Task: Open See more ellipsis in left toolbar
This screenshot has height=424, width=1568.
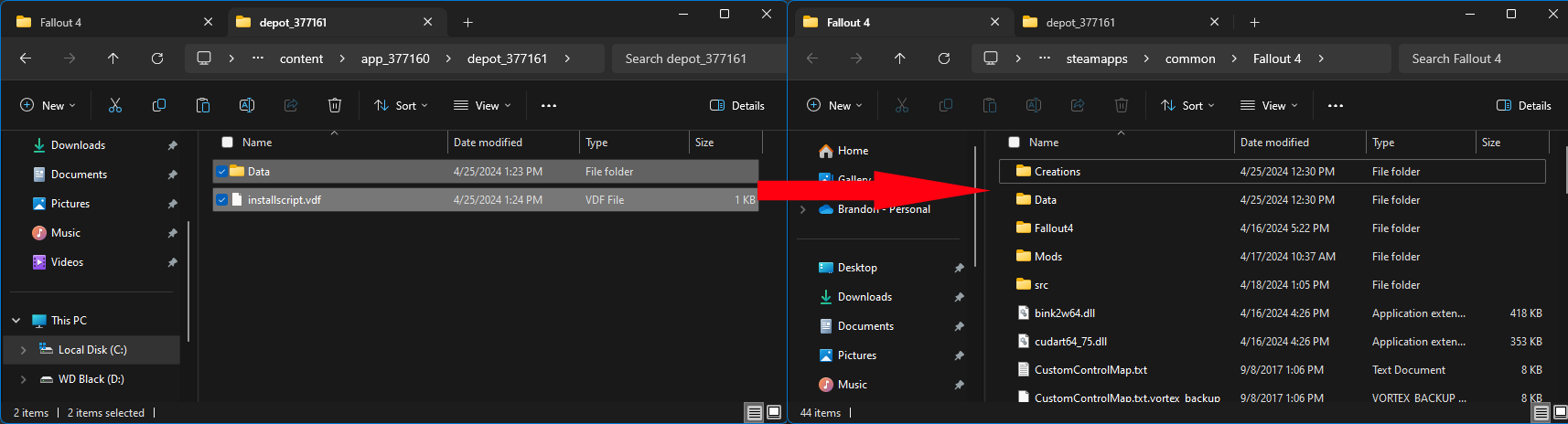Action: [x=549, y=105]
